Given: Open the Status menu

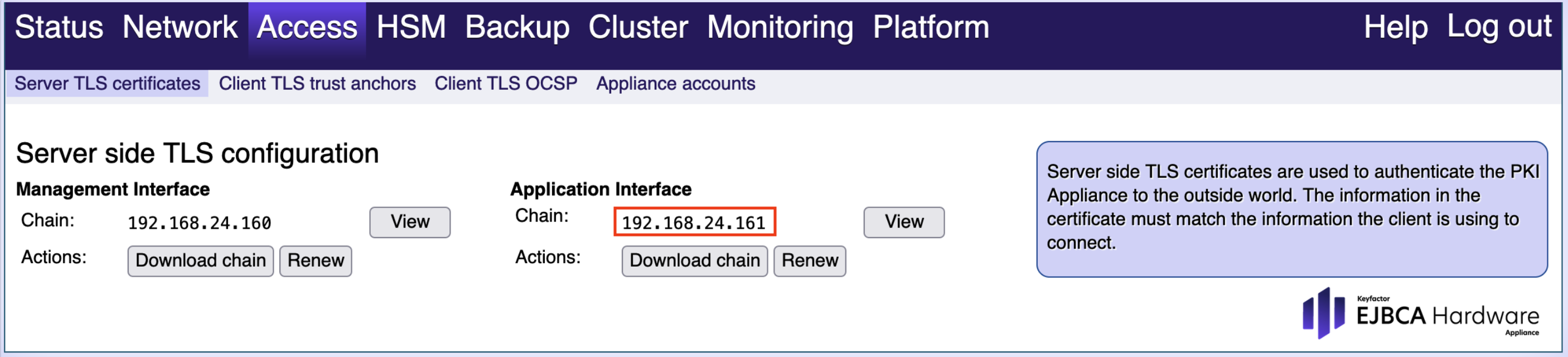Looking at the screenshot, I should click(x=59, y=27).
